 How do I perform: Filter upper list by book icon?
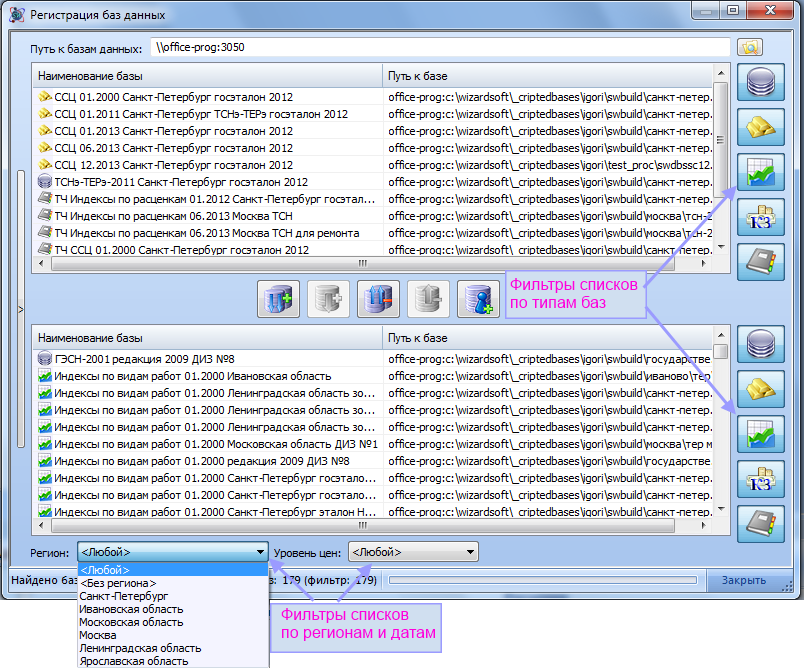pos(761,262)
